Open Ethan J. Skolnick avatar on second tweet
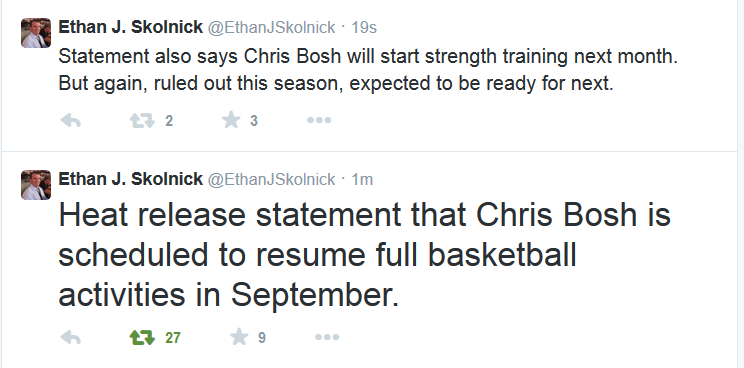744x368 pixels. 36,185
